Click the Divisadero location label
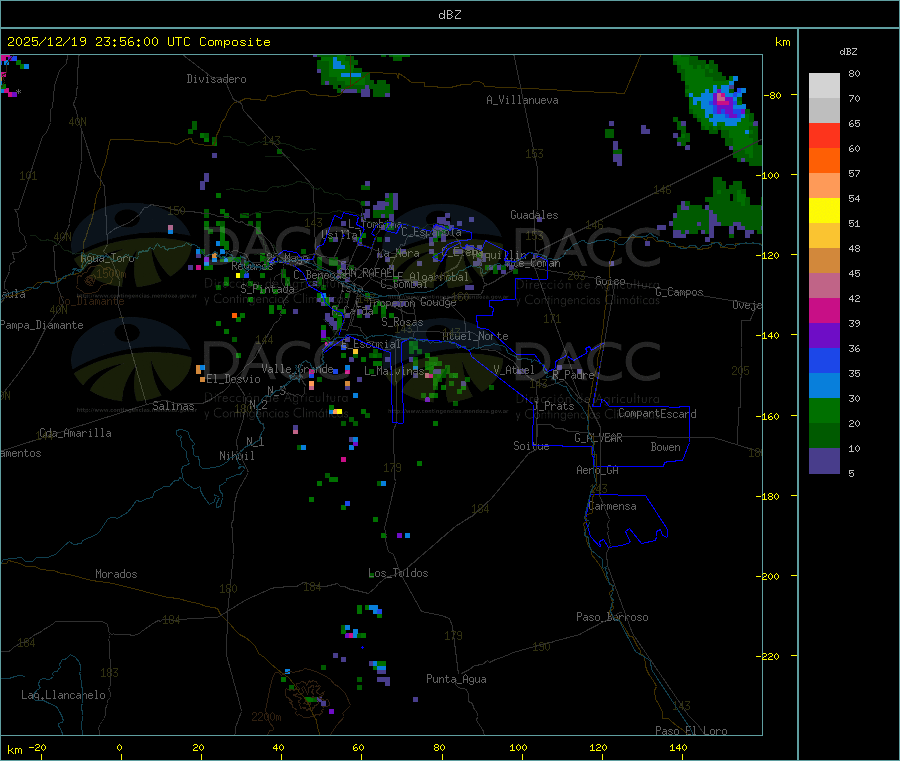Viewport: 900px width, 761px height. [216, 79]
